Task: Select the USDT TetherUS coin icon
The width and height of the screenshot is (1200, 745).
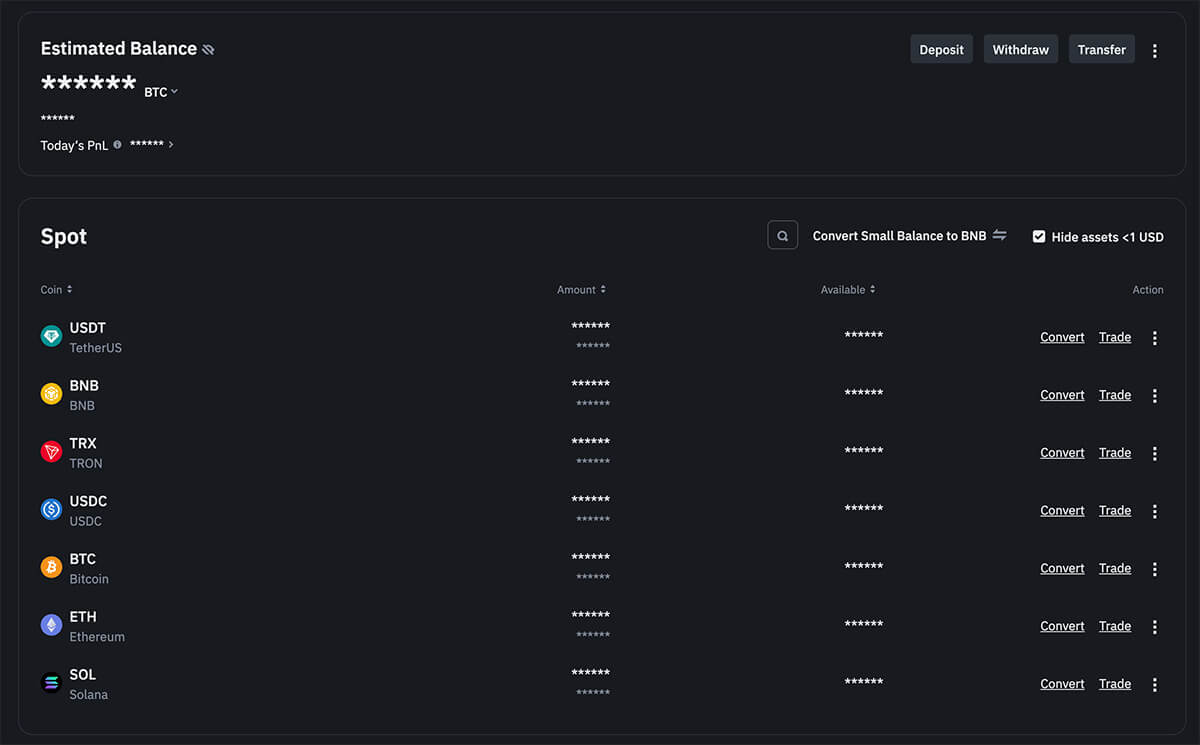Action: [51, 336]
